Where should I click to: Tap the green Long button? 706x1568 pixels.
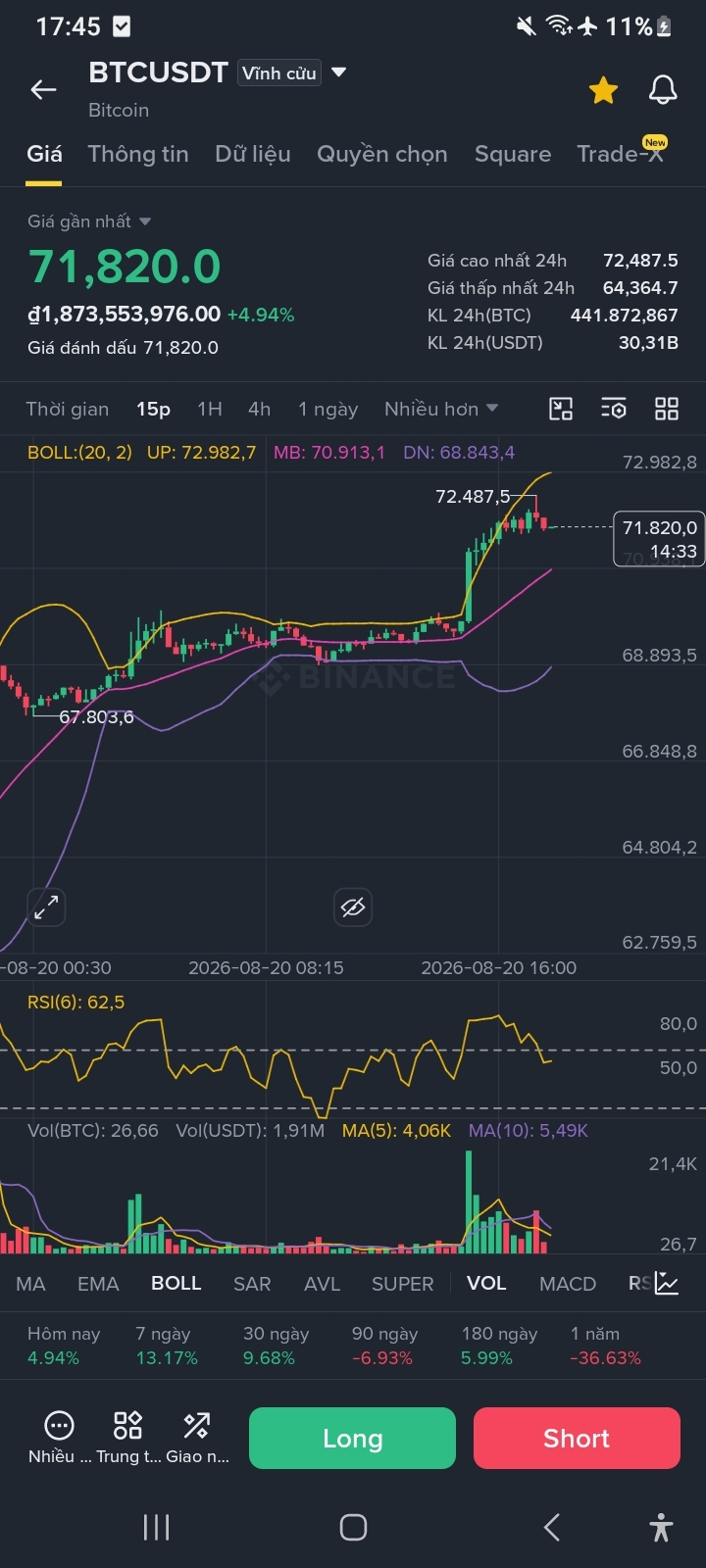[352, 1438]
